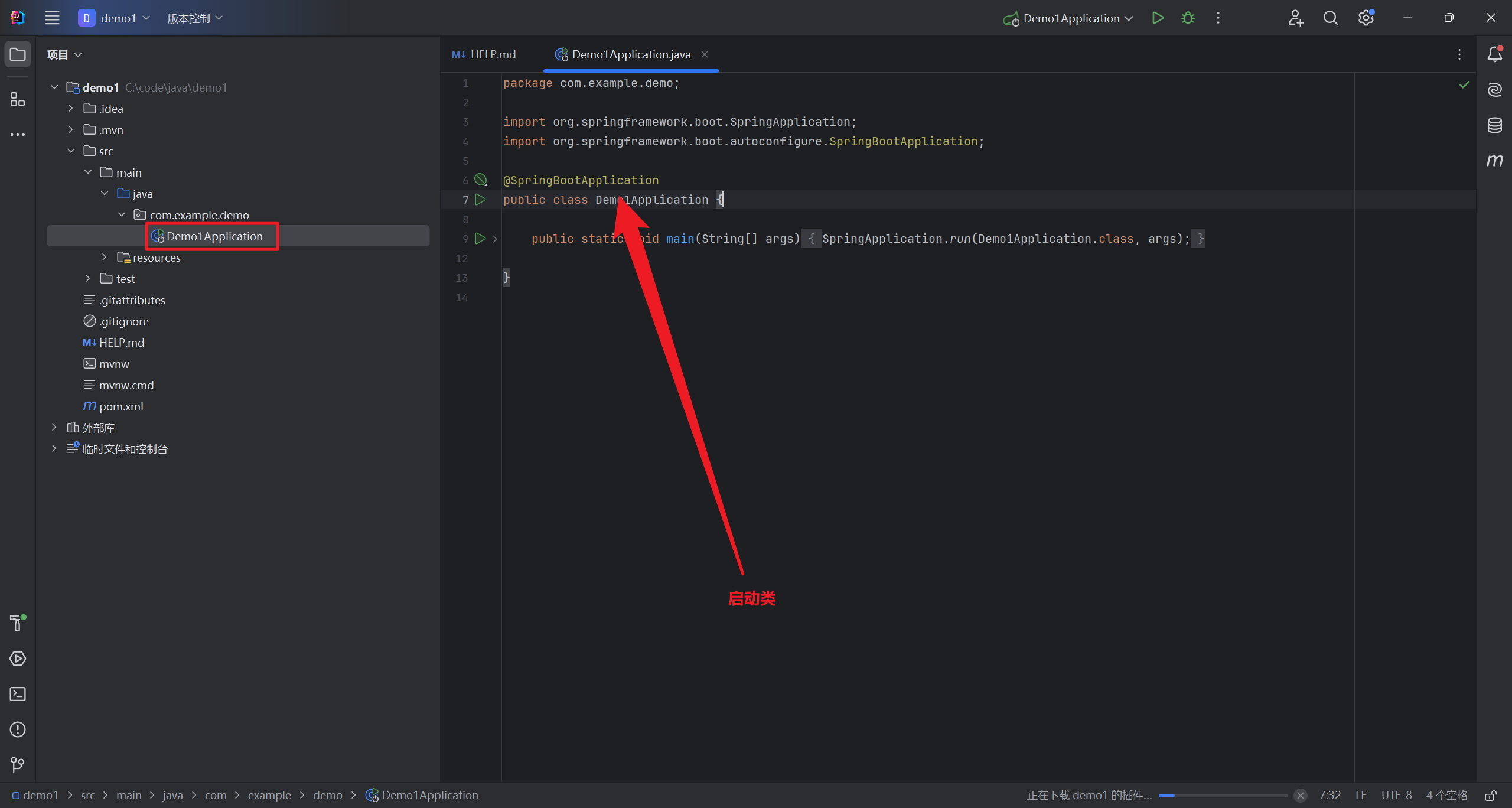
Task: Open the Demo1Application run configuration dropdown
Action: tap(1070, 18)
